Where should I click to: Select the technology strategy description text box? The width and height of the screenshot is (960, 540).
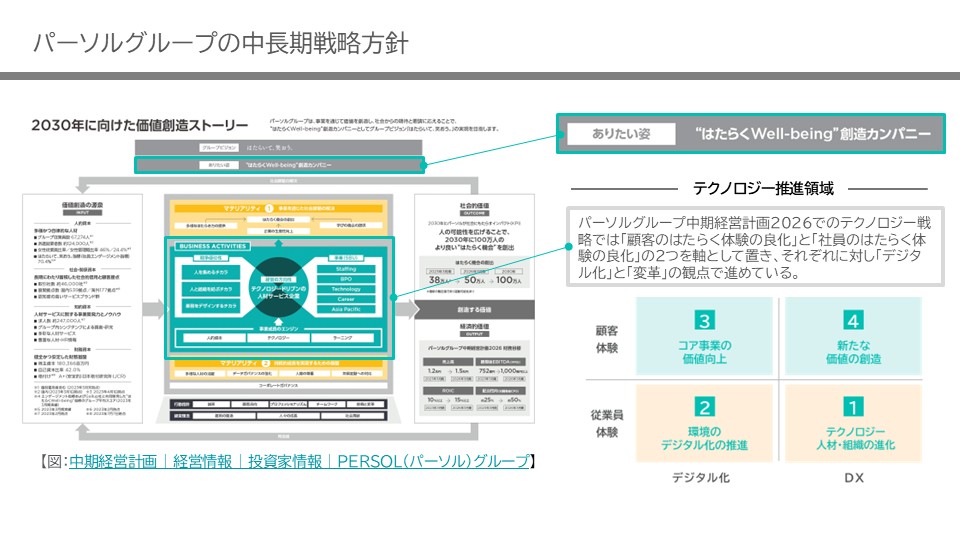[757, 246]
